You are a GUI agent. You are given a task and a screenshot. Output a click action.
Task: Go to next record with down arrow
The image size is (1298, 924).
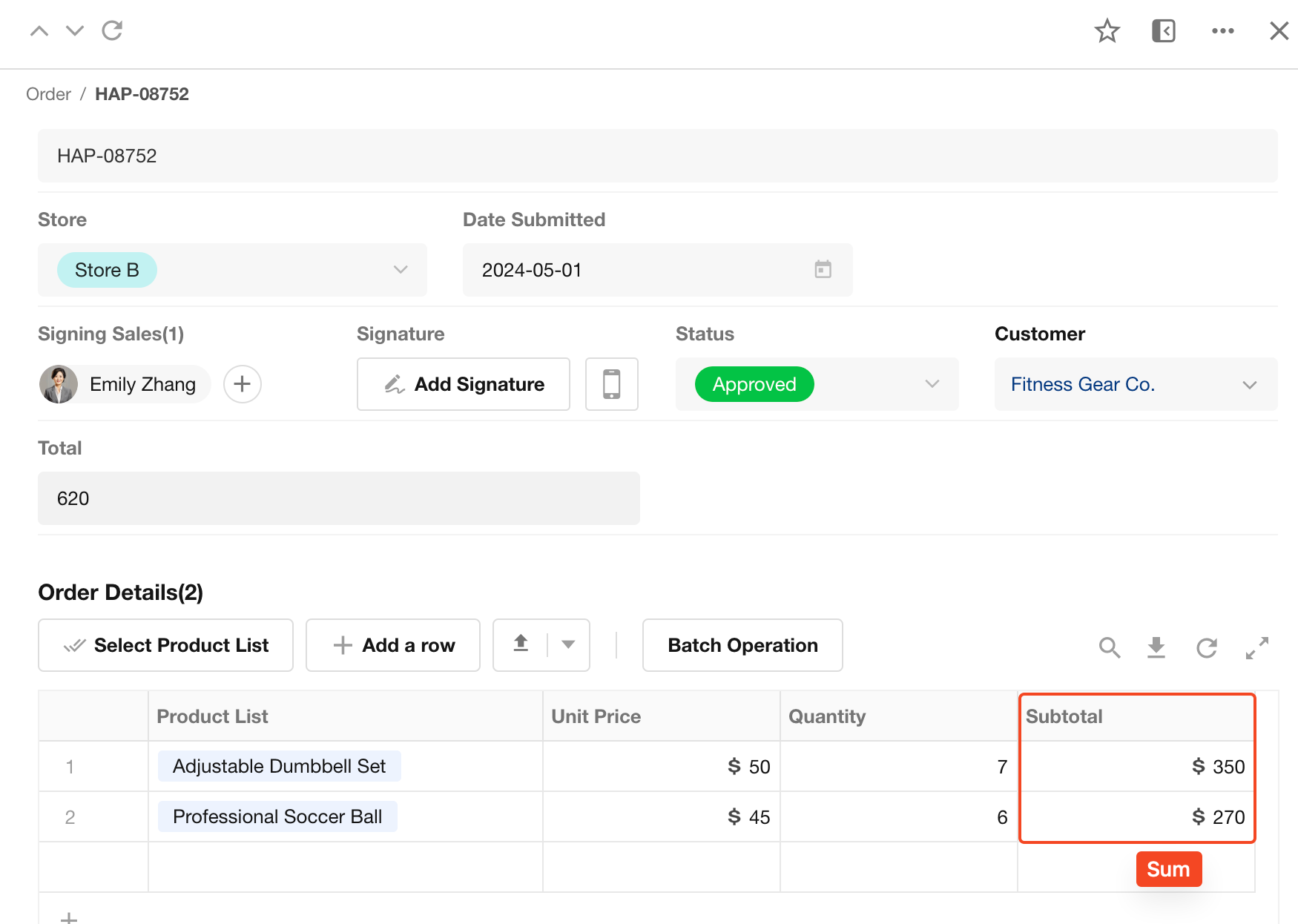point(75,31)
